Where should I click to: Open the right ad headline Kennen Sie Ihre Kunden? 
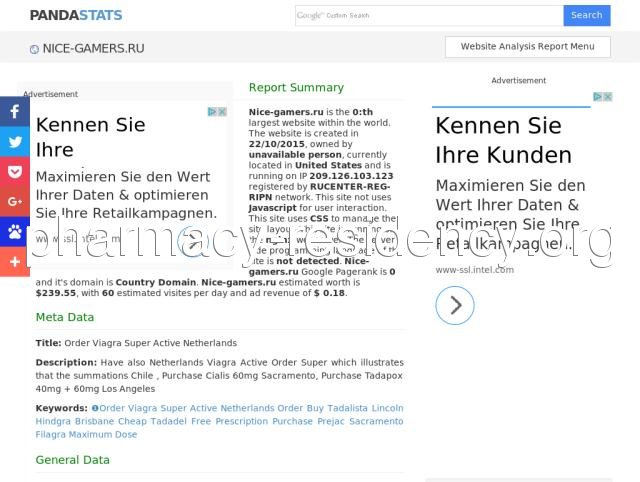pos(503,140)
